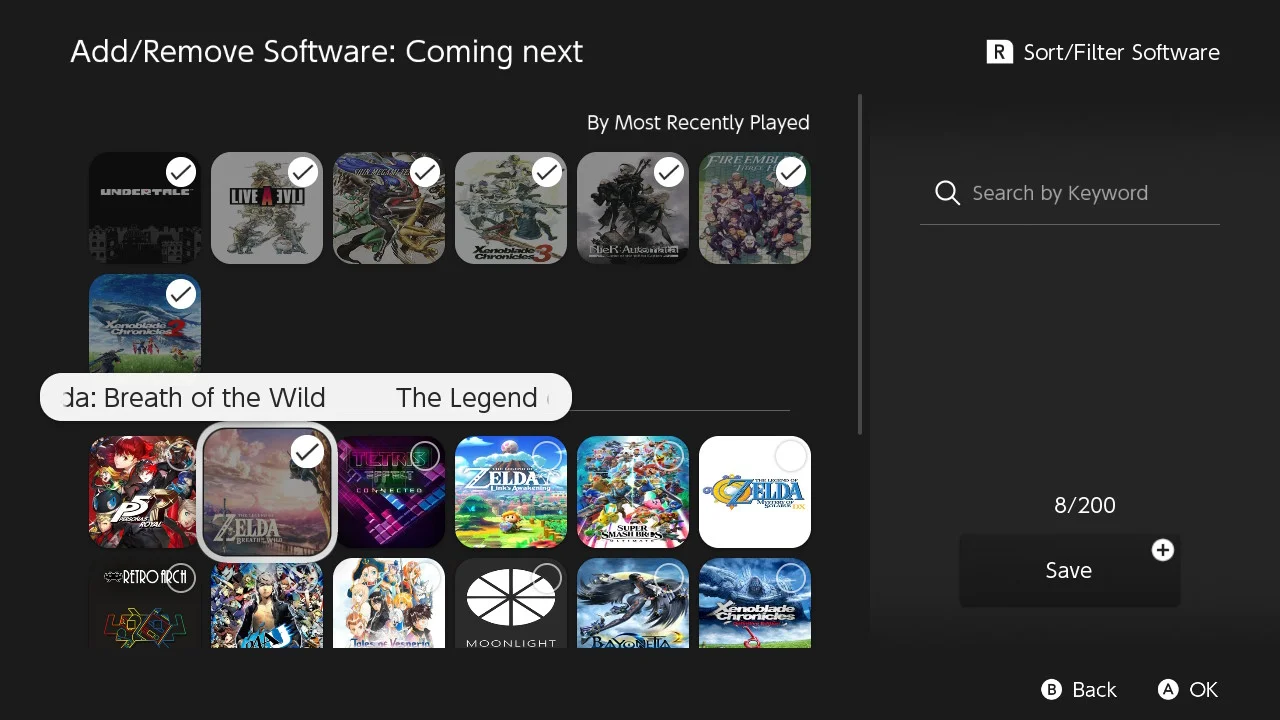Uncheck the Xenoblade Chronicles 2 checkmark
The image size is (1280, 720).
click(181, 294)
